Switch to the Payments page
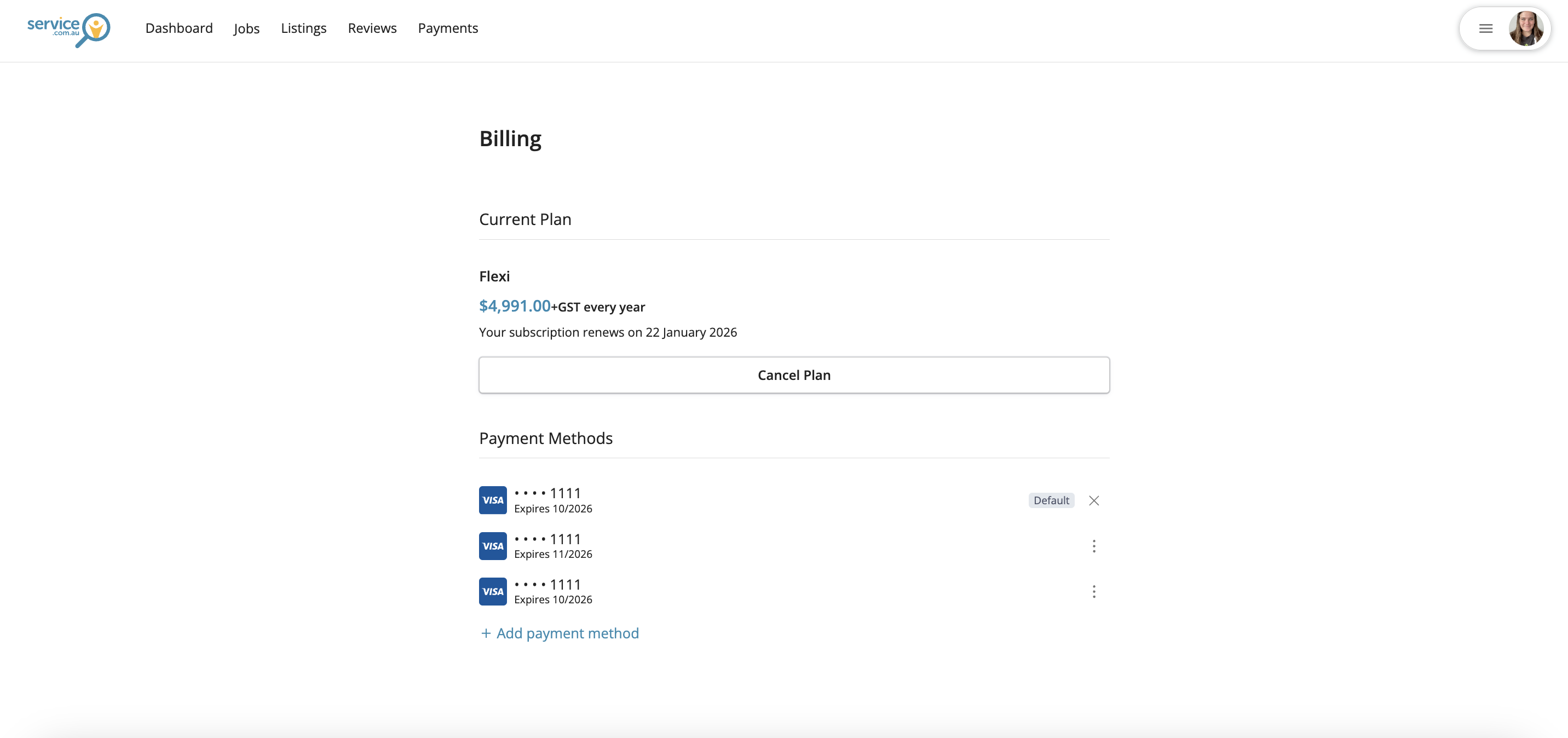 coord(447,28)
